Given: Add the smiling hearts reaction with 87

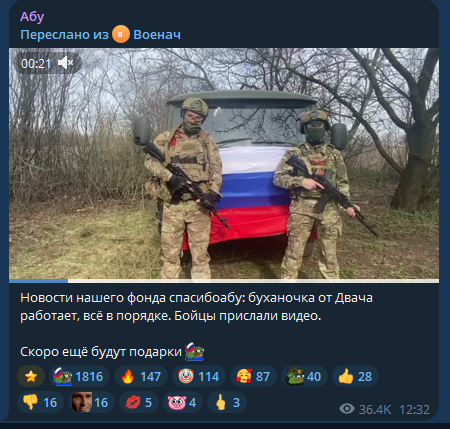Looking at the screenshot, I should (x=253, y=376).
